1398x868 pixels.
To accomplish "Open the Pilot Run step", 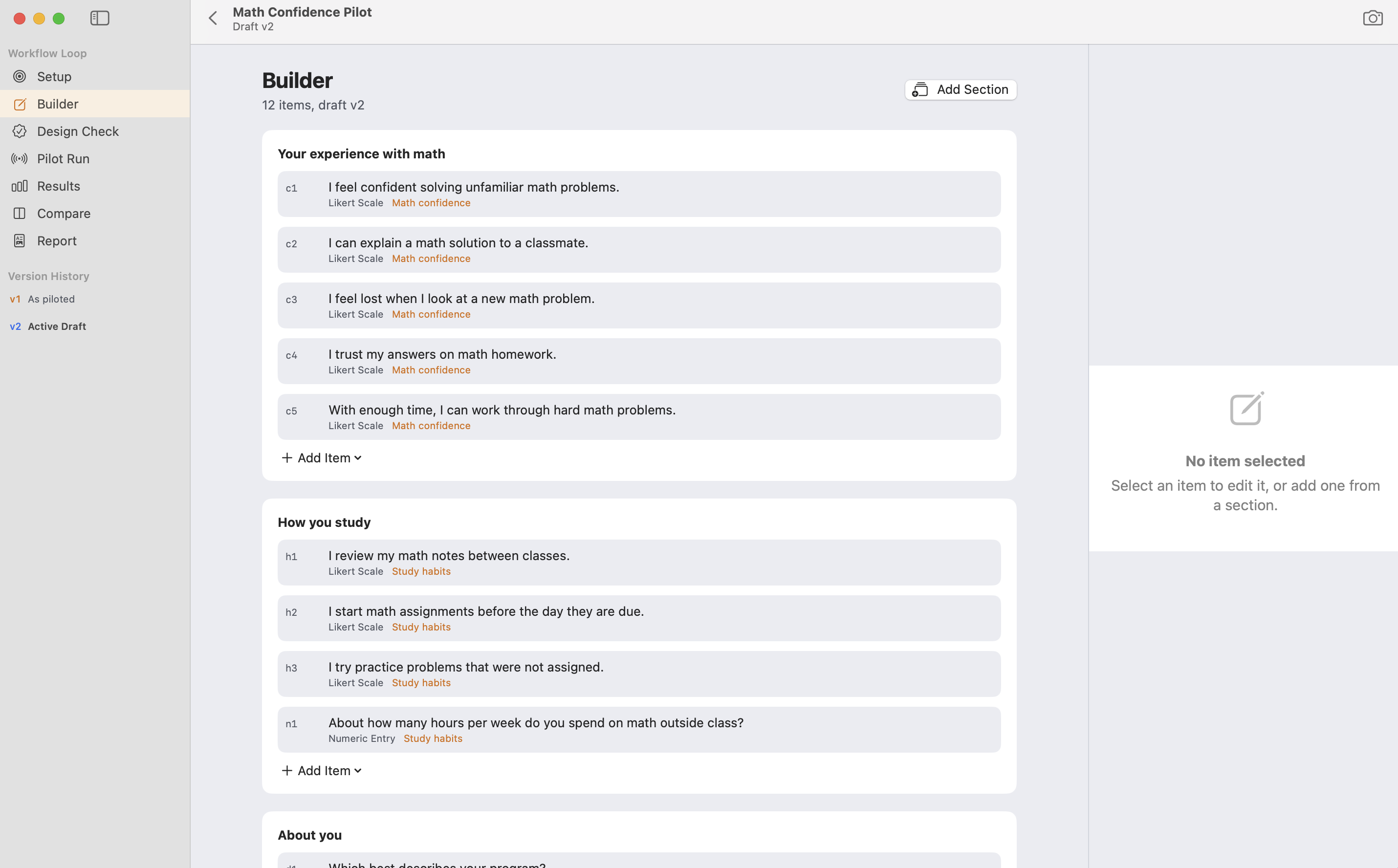I will (x=95, y=158).
